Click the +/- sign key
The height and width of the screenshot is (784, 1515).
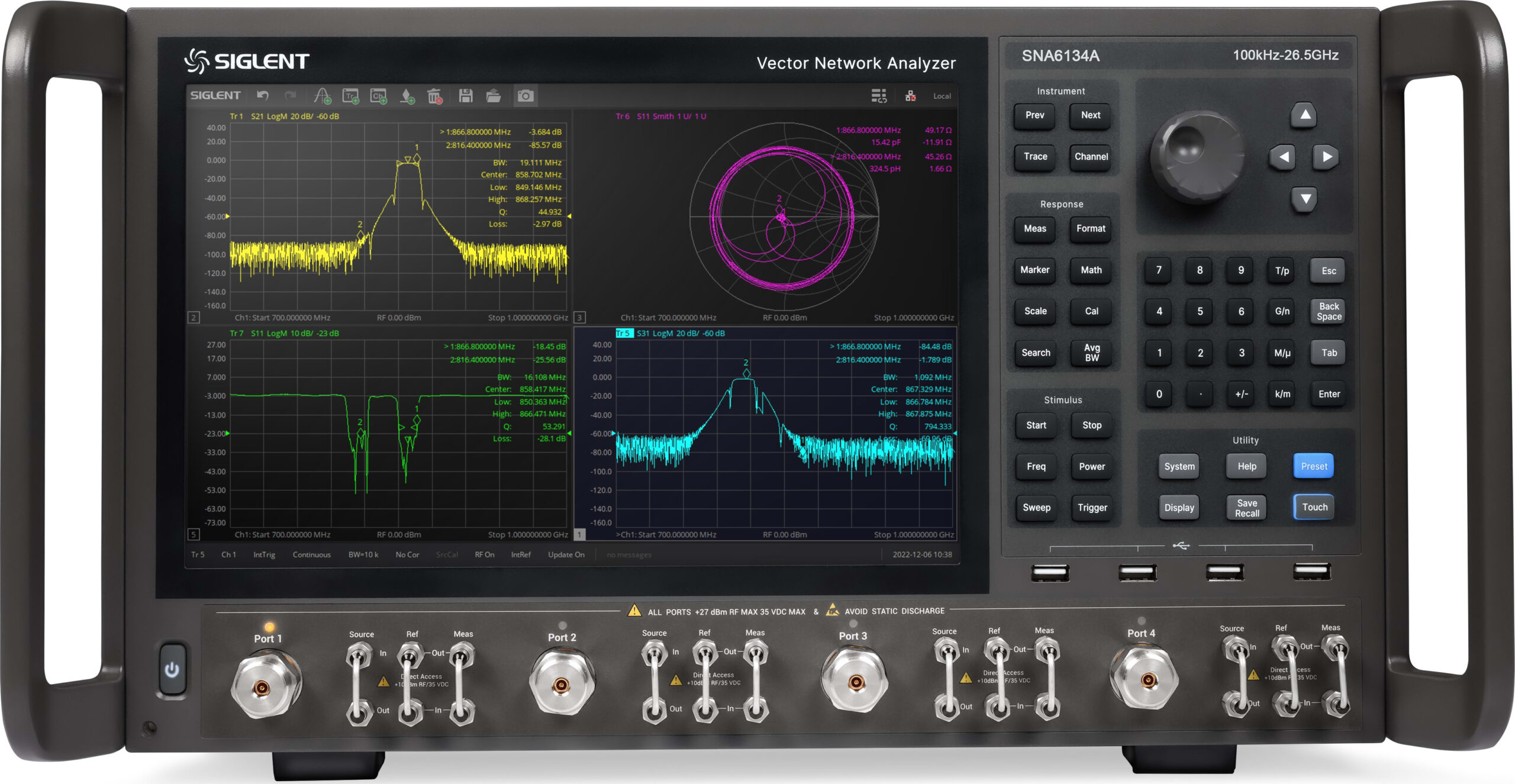pos(1241,394)
